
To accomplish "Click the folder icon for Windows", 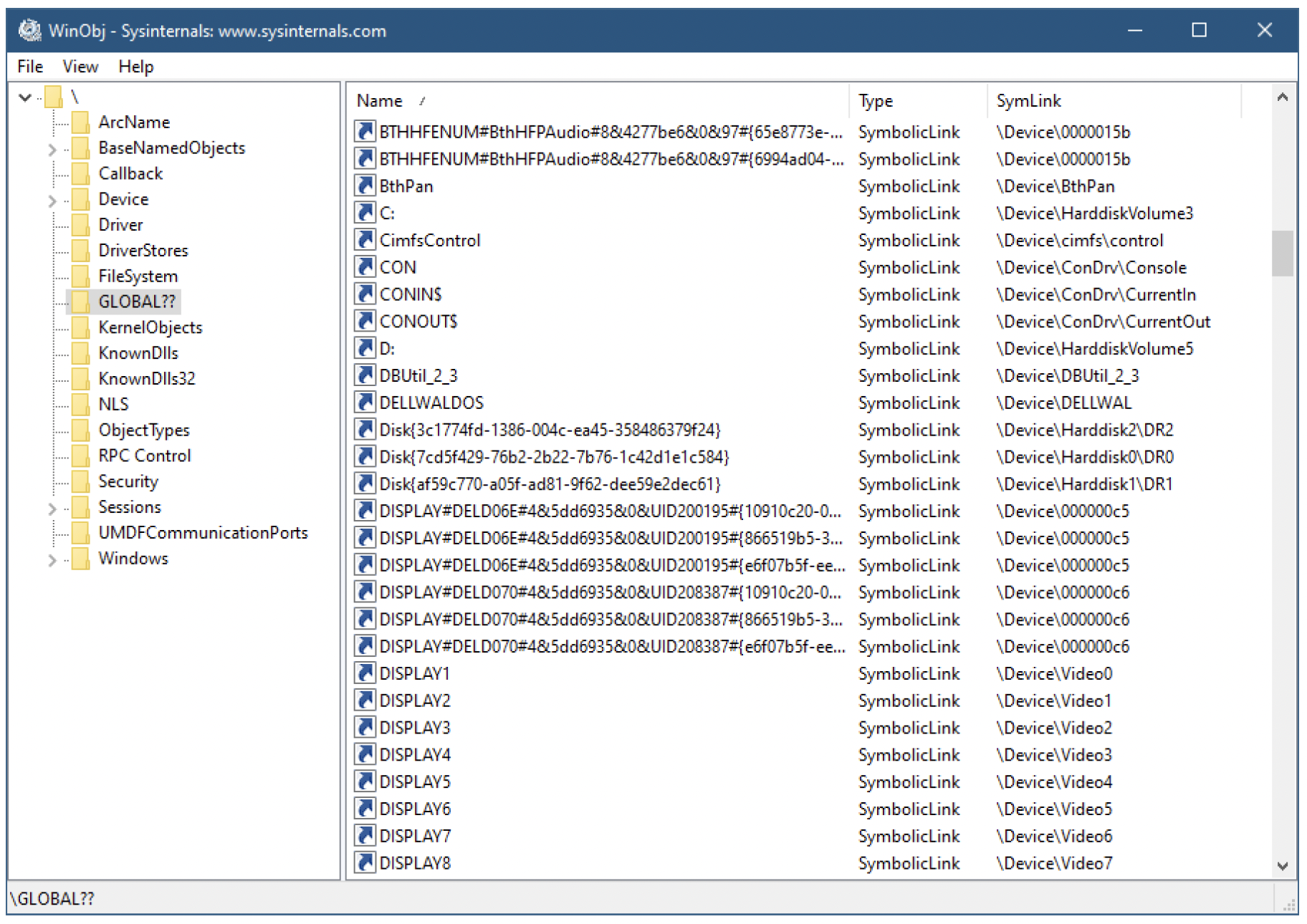I will 80,558.
